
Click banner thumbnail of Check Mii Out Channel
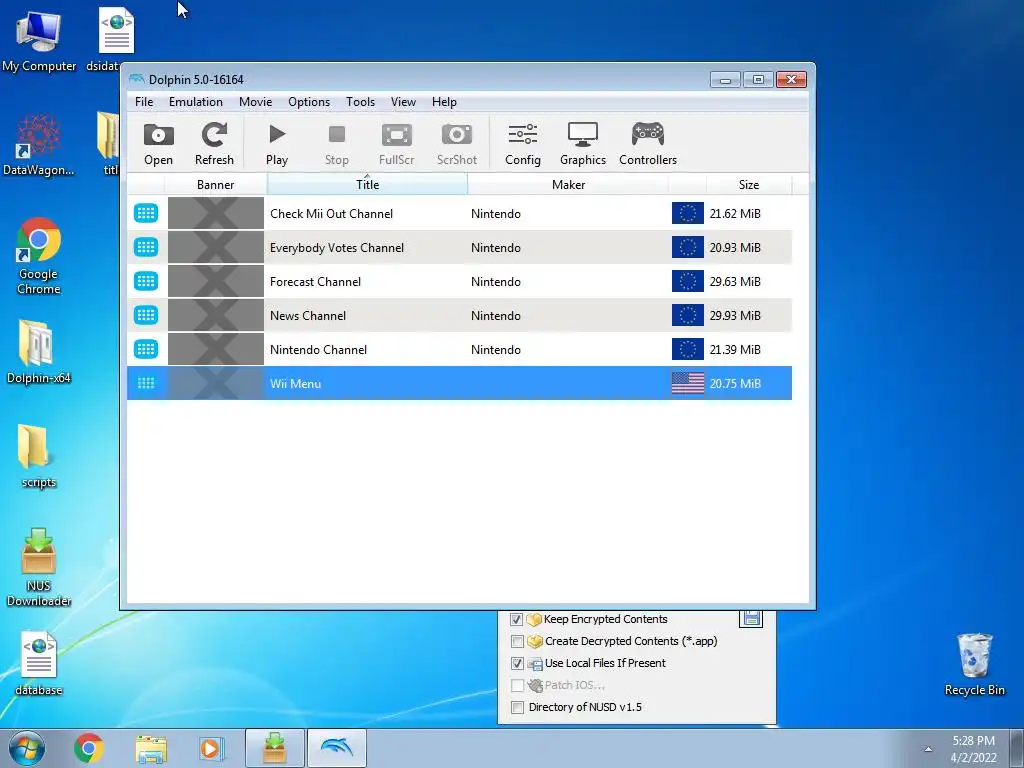216,213
